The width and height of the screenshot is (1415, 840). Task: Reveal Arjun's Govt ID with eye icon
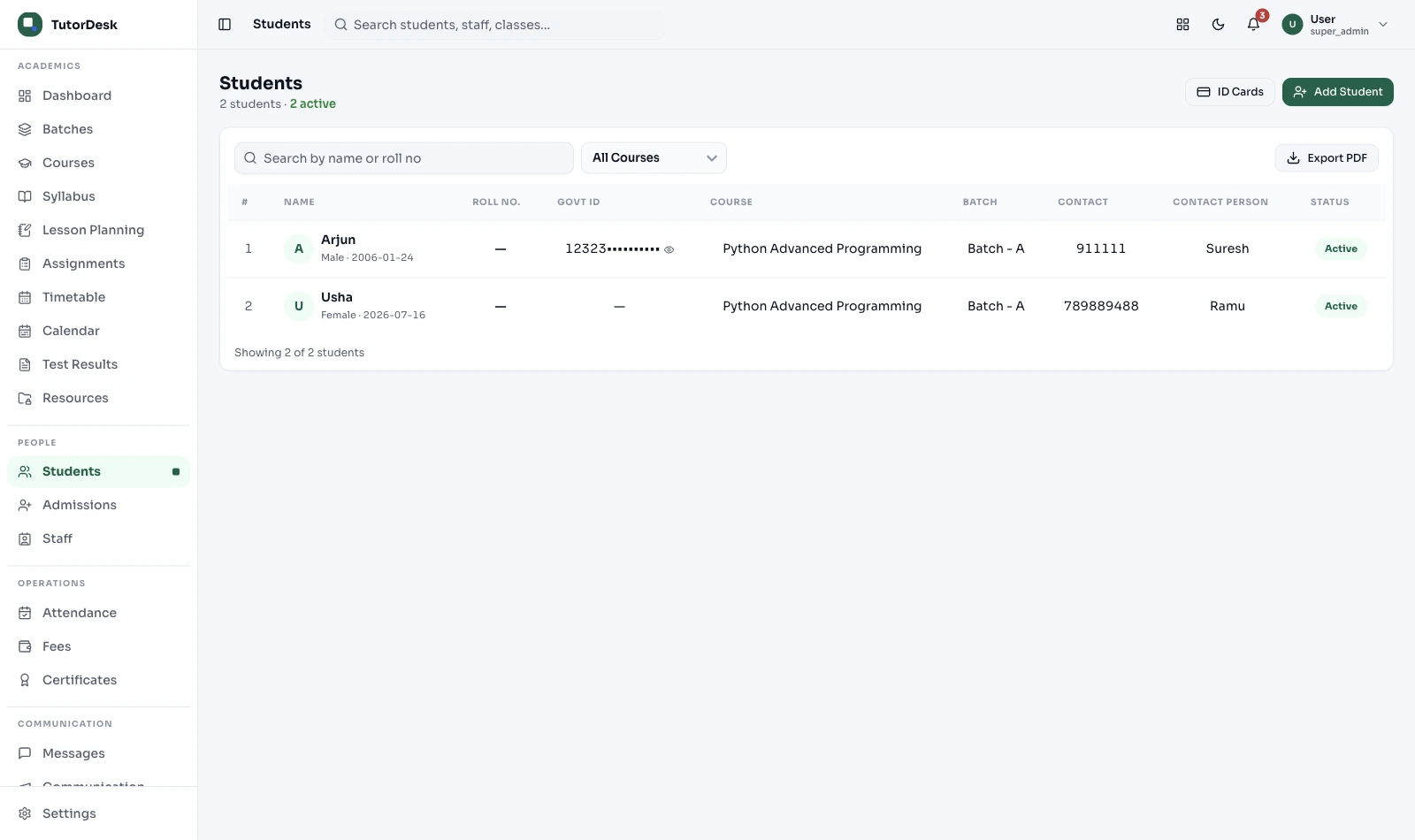pyautogui.click(x=669, y=249)
